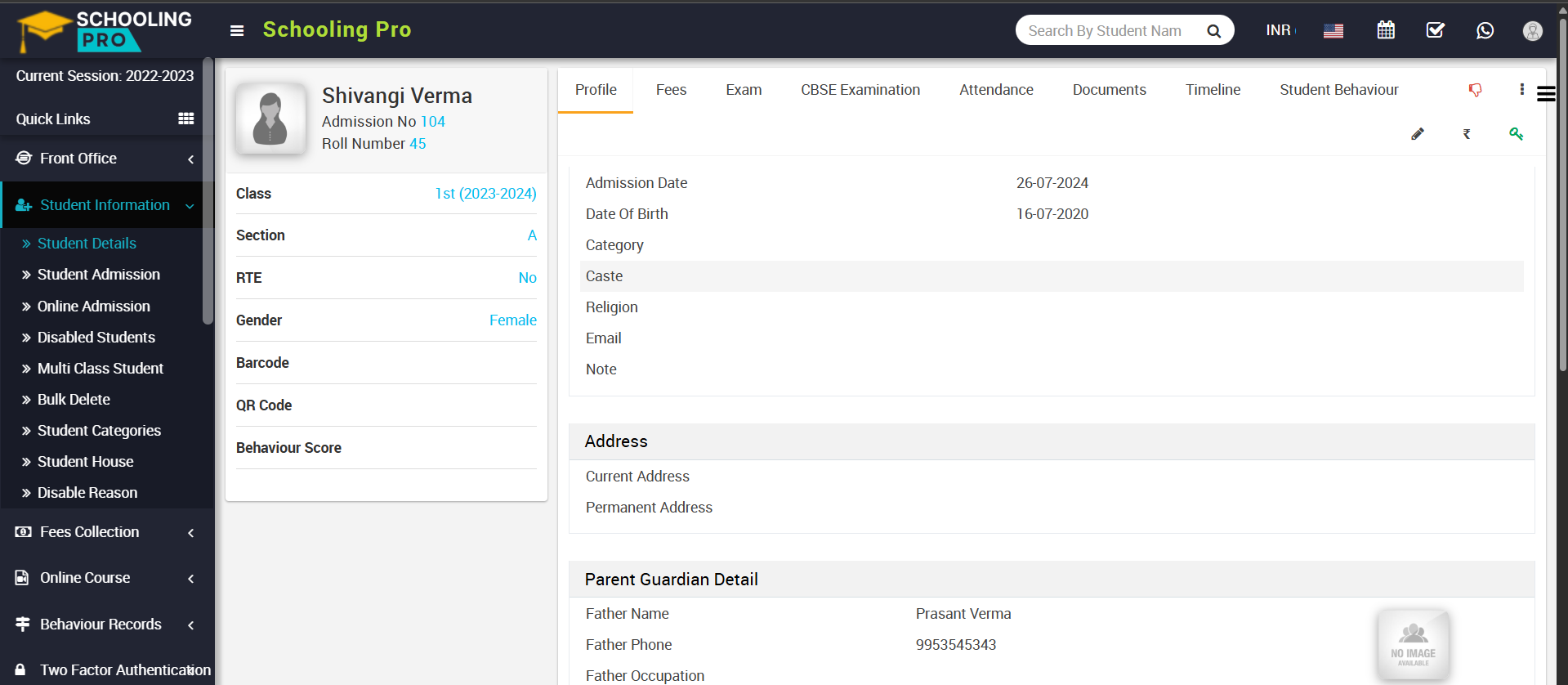Screen dimensions: 1568x685
Task: Open Disabled Students link
Action: tap(96, 338)
